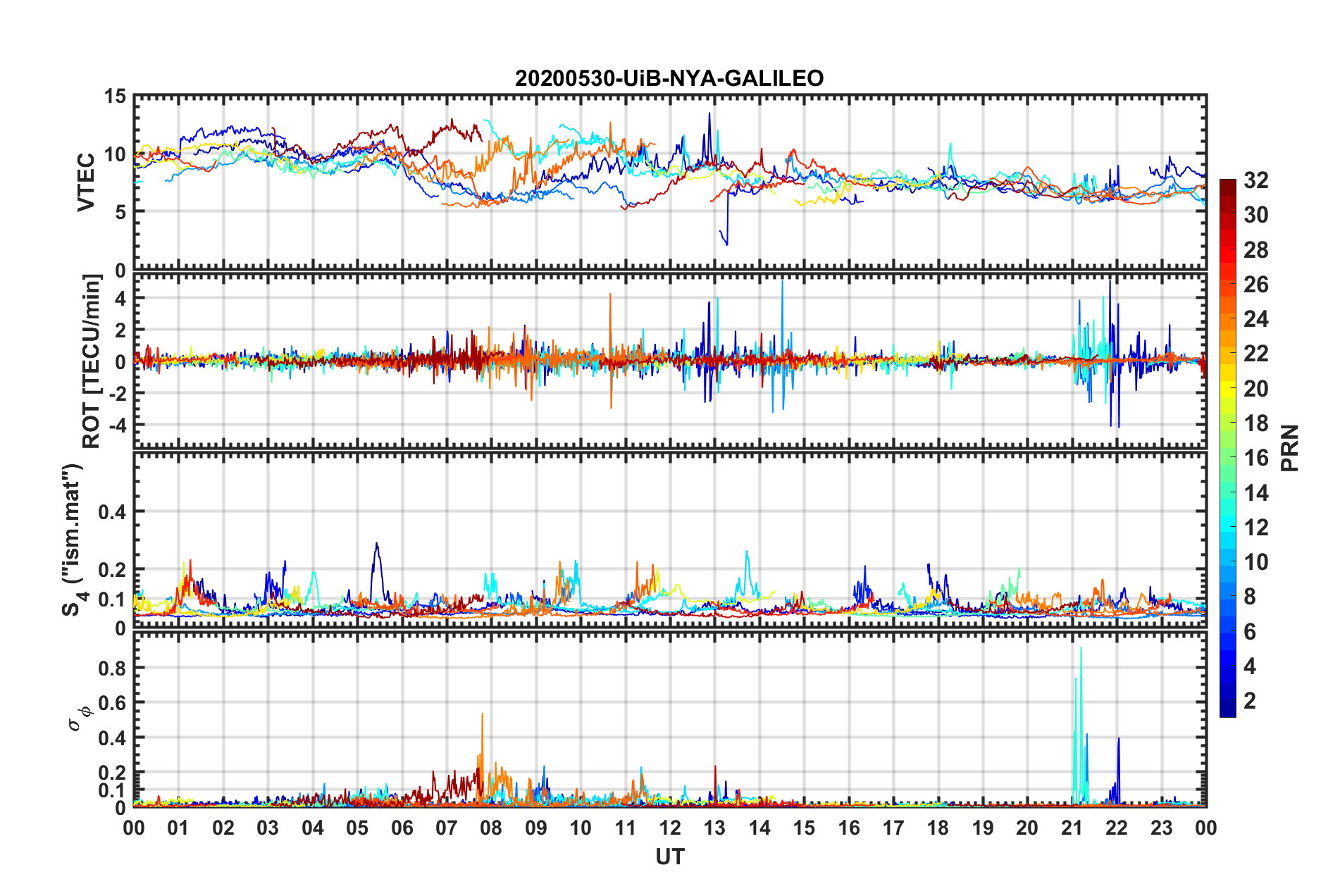Click VTEC y-tick value 10
The width and height of the screenshot is (1340, 896).
(x=116, y=154)
